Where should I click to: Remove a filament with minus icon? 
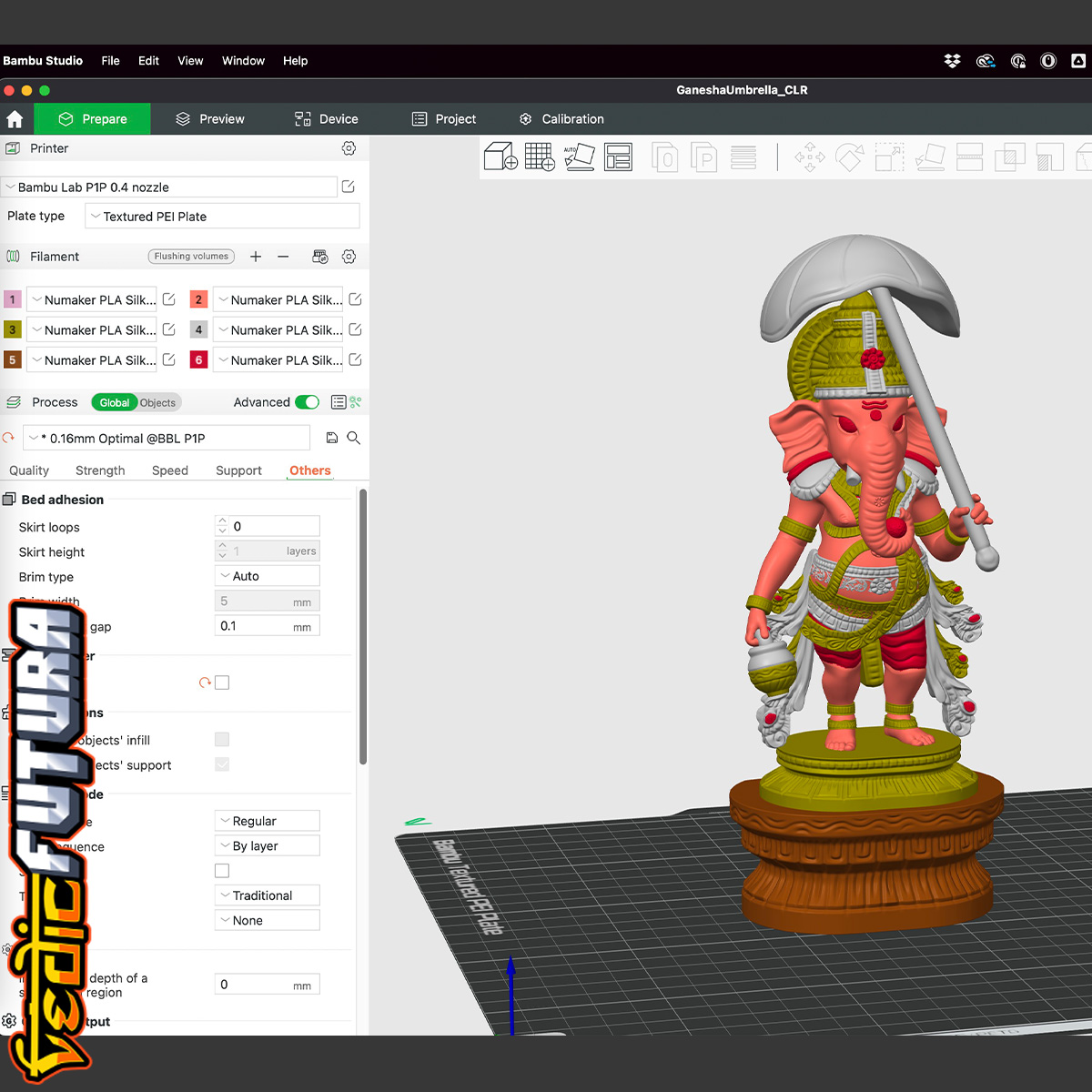tap(283, 257)
